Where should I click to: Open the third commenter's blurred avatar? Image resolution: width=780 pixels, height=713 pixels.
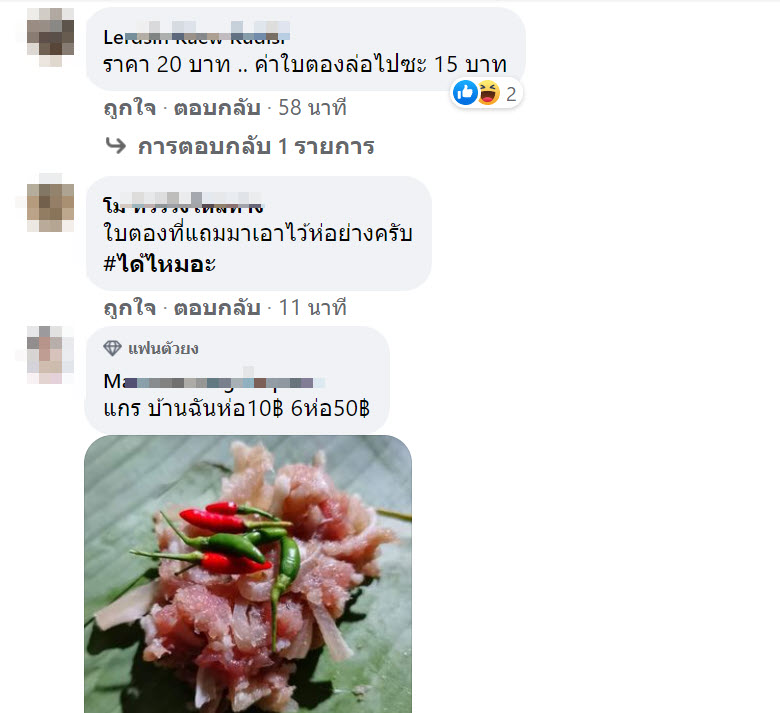[x=50, y=355]
